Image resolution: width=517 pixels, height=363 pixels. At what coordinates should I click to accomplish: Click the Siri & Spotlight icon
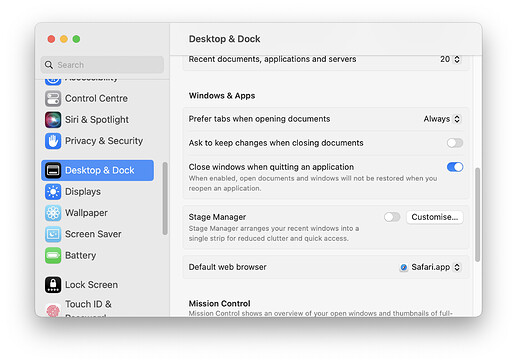coord(53,120)
